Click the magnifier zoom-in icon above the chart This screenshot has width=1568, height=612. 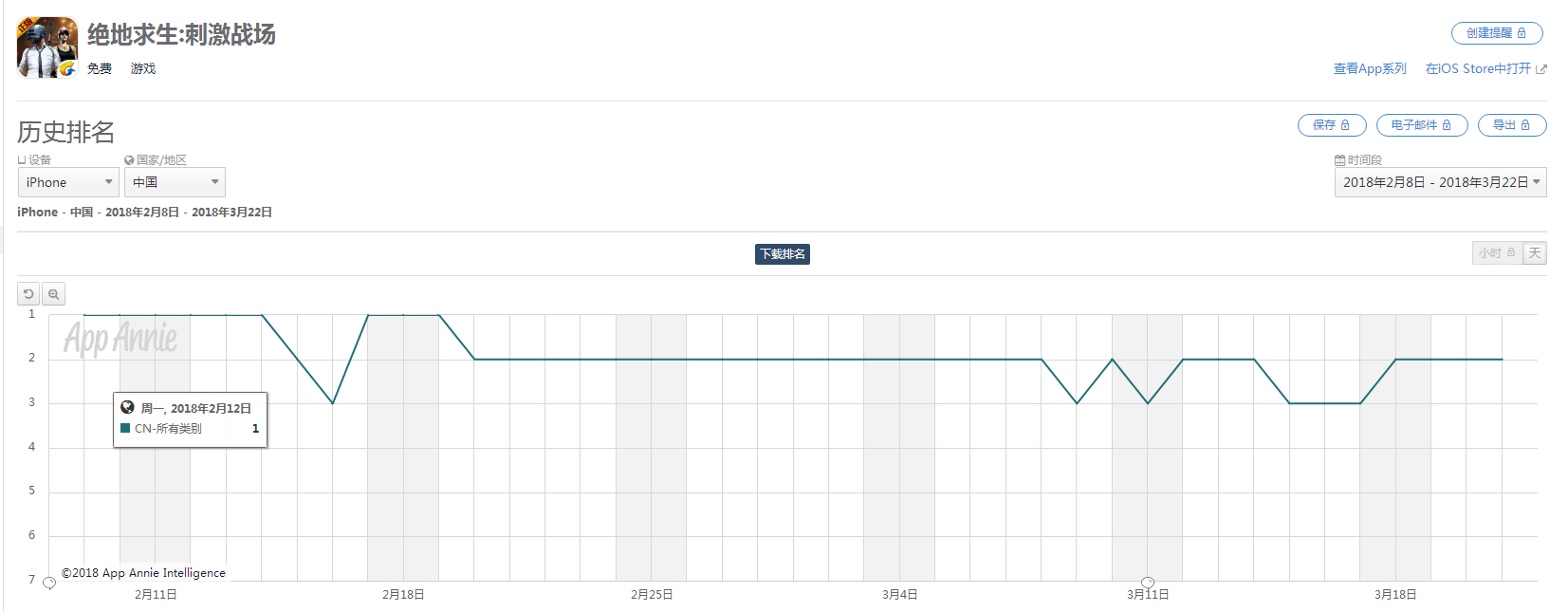point(54,294)
